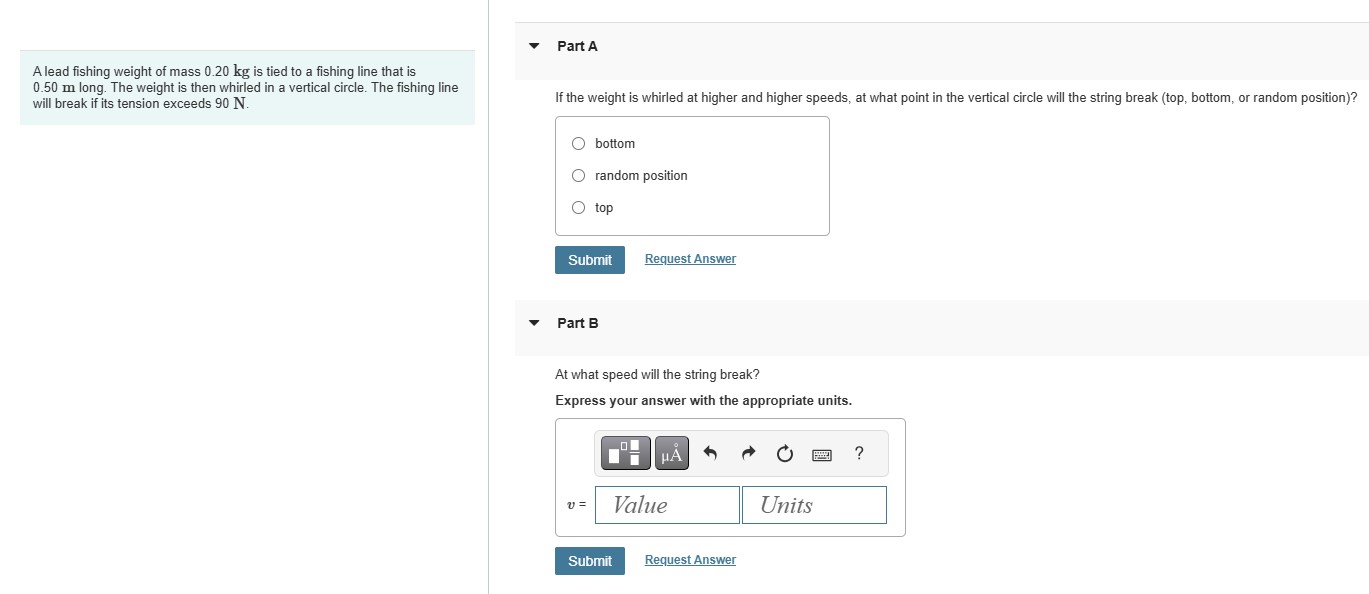Screen dimensions: 1369x594
Task: Collapse the Part A section arrow
Action: [x=534, y=46]
